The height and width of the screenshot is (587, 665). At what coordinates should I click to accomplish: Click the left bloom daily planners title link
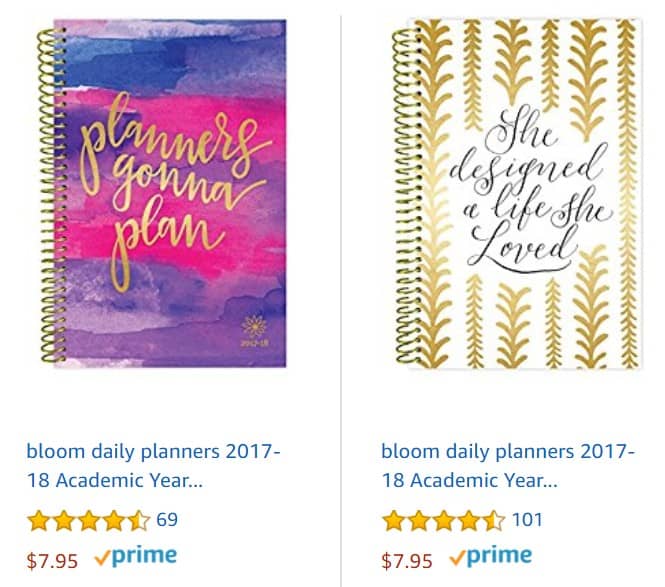(153, 466)
